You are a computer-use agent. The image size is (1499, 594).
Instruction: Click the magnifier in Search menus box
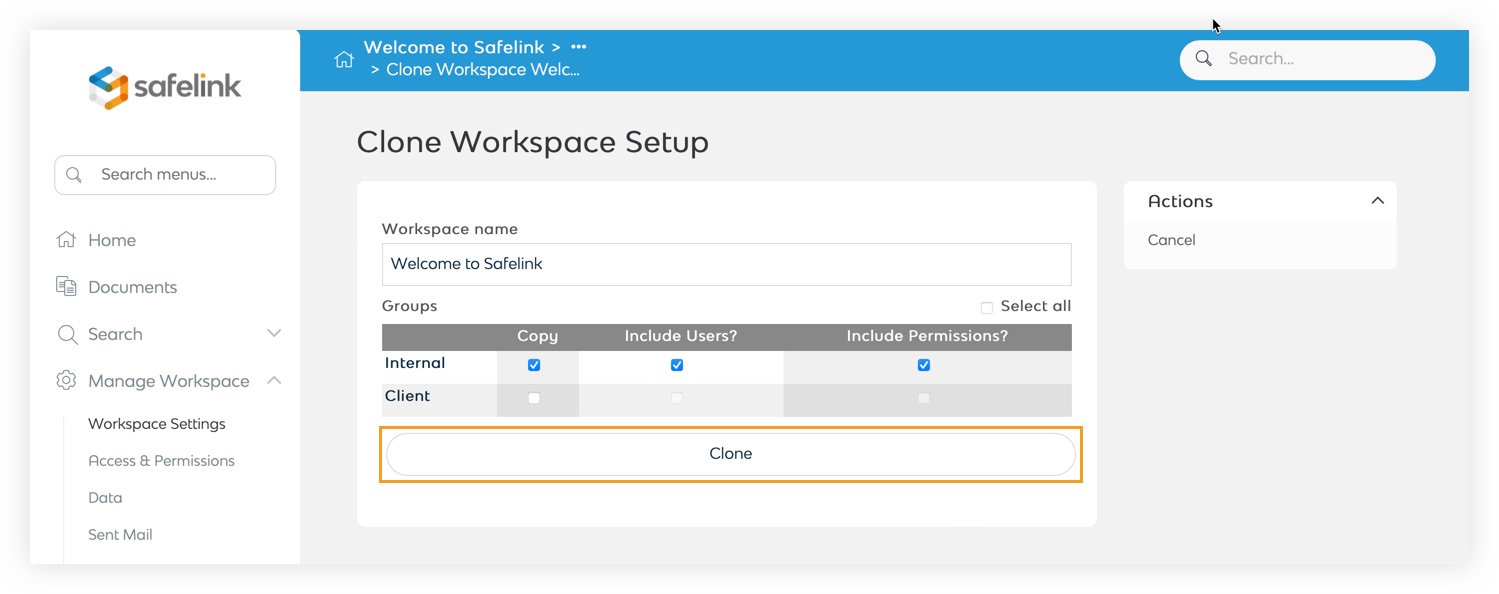74,175
